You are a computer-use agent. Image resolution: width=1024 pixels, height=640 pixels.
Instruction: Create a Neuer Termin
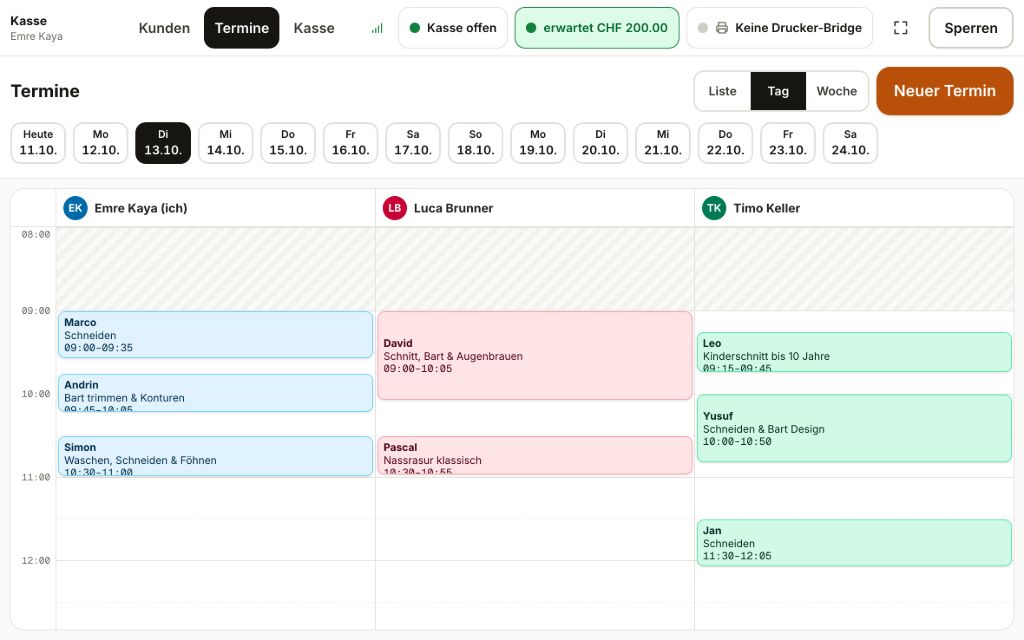click(944, 91)
